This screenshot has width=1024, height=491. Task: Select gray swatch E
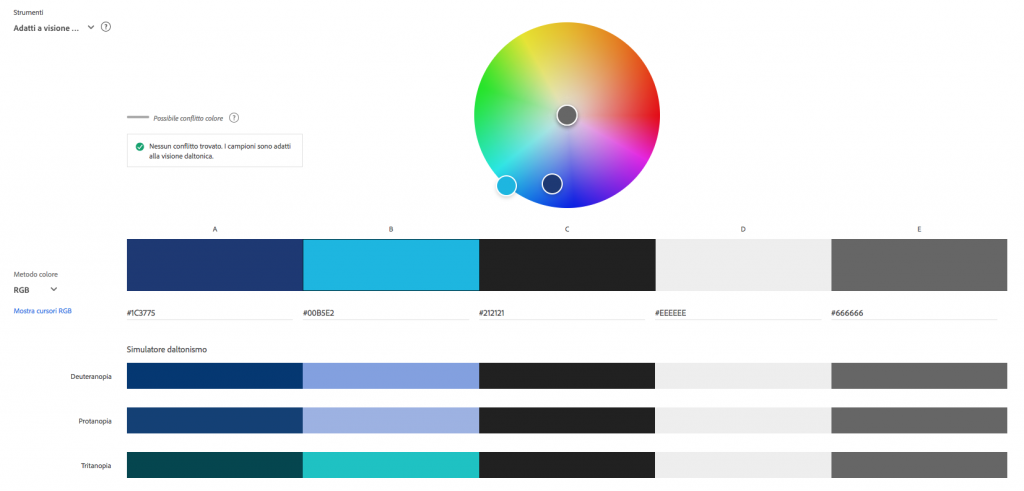click(919, 265)
